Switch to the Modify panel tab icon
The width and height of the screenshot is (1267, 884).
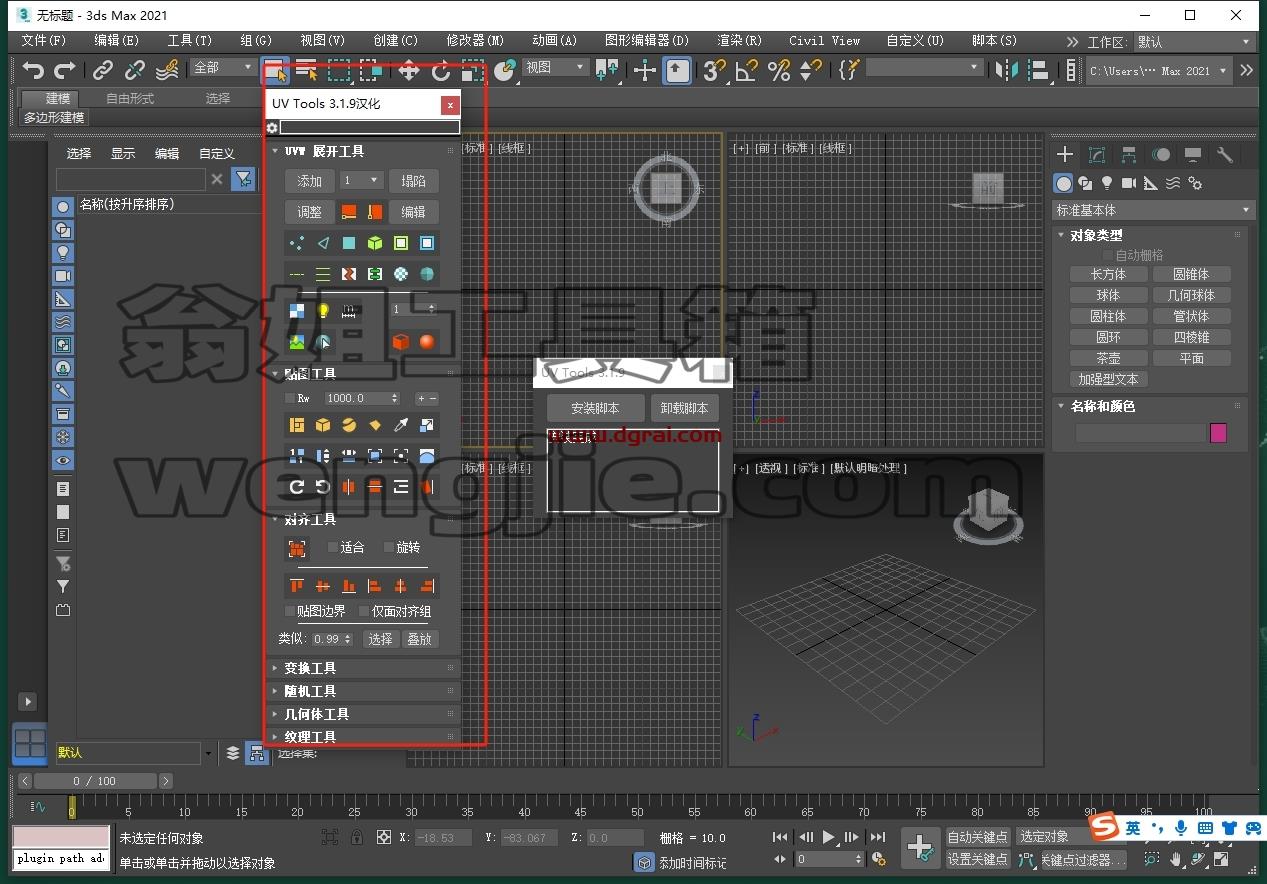coord(1097,154)
